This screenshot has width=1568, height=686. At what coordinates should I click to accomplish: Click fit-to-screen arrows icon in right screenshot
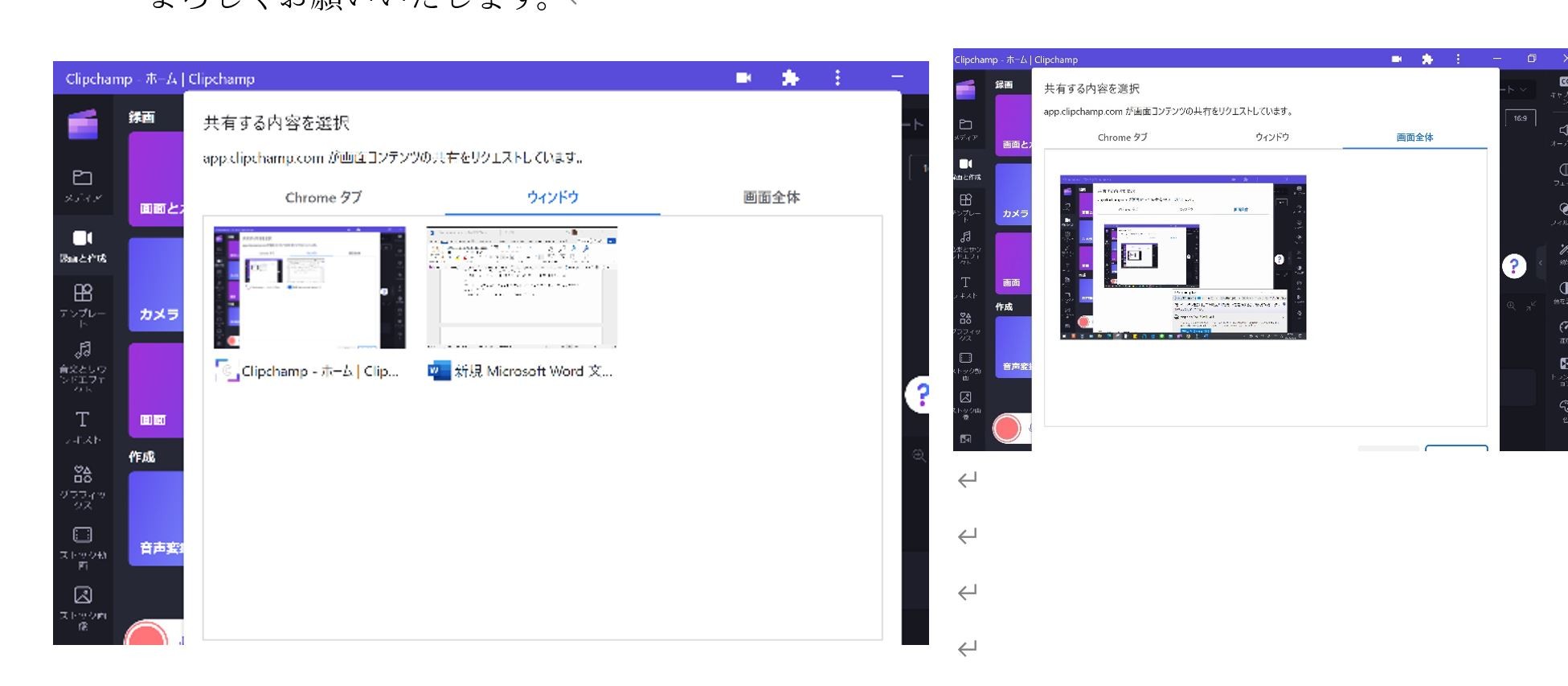coord(1531,306)
